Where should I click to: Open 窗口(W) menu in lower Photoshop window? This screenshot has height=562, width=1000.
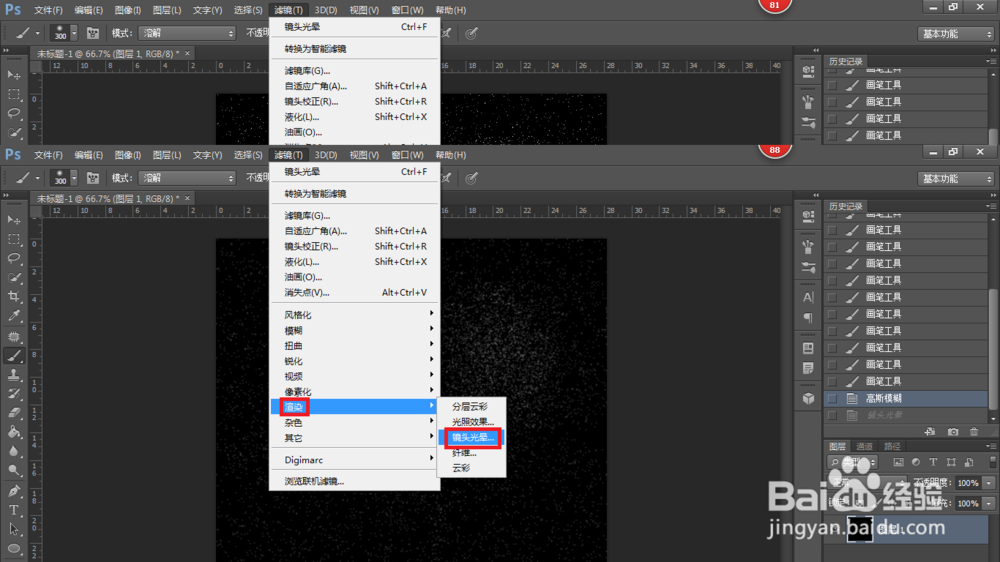[407, 155]
